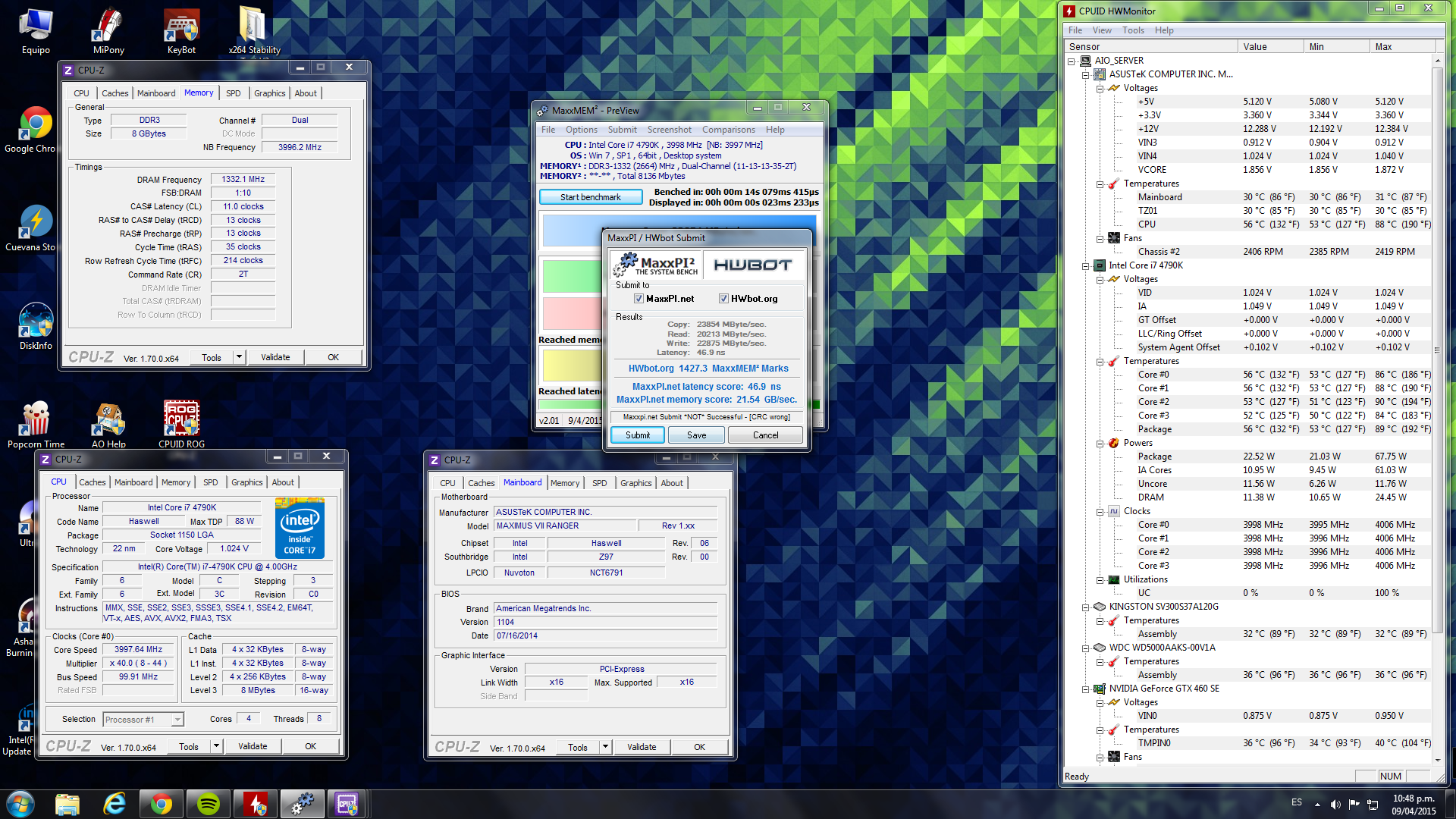This screenshot has height=819, width=1456.
Task: Collapse the Intel Core i7 4790K node
Action: pos(1085,265)
